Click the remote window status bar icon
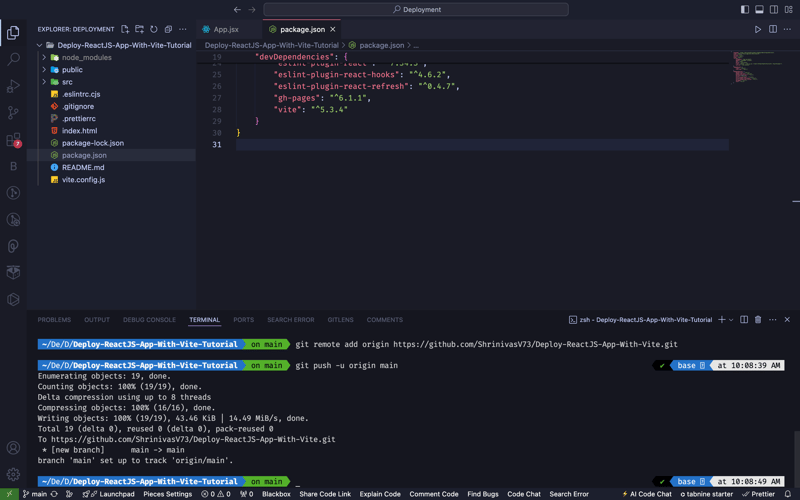This screenshot has height=500, width=800. (9, 494)
